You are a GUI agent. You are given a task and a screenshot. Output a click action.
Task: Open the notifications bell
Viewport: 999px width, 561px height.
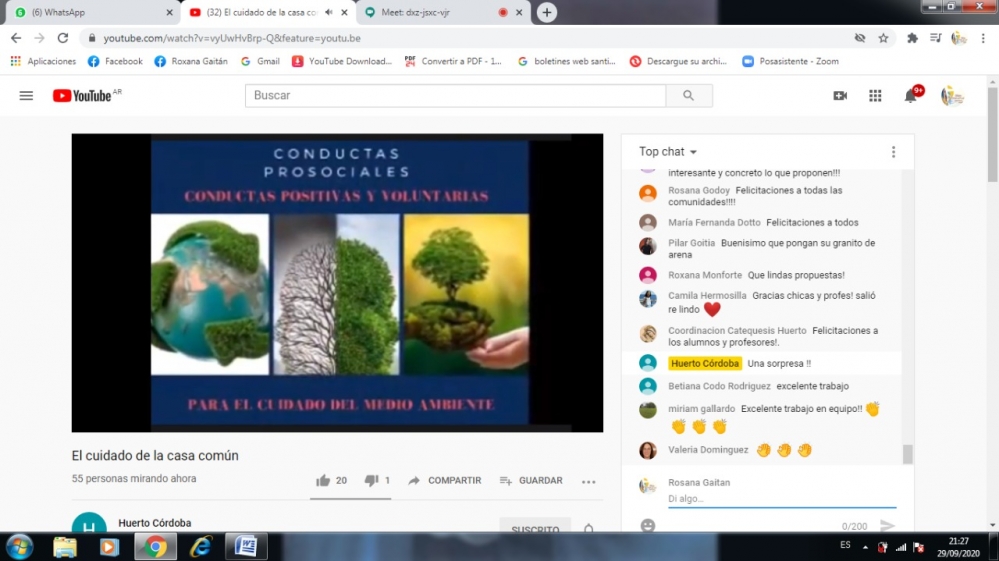tap(910, 96)
